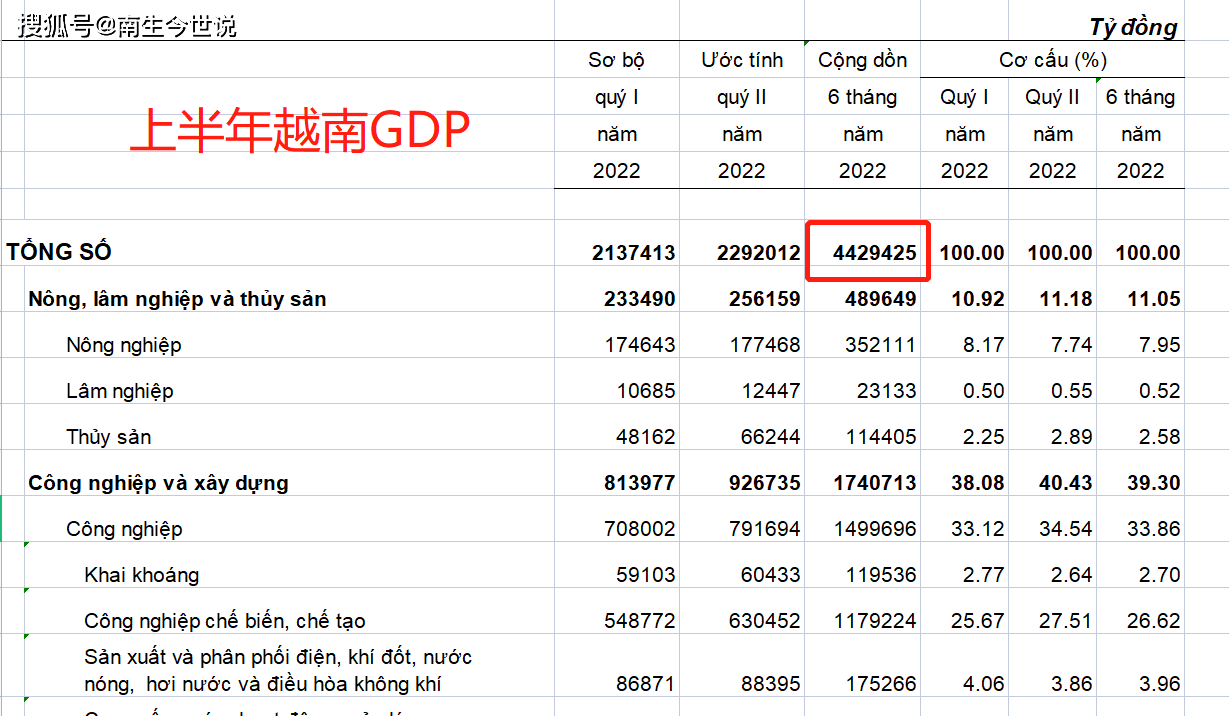Click the 上半年越南GDP red title text
Image resolution: width=1229 pixels, height=716 pixels.
(300, 127)
